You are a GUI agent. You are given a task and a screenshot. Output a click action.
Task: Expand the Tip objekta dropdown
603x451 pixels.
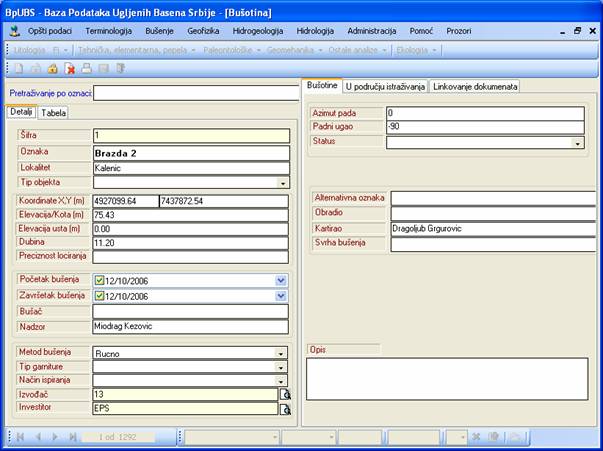(282, 183)
